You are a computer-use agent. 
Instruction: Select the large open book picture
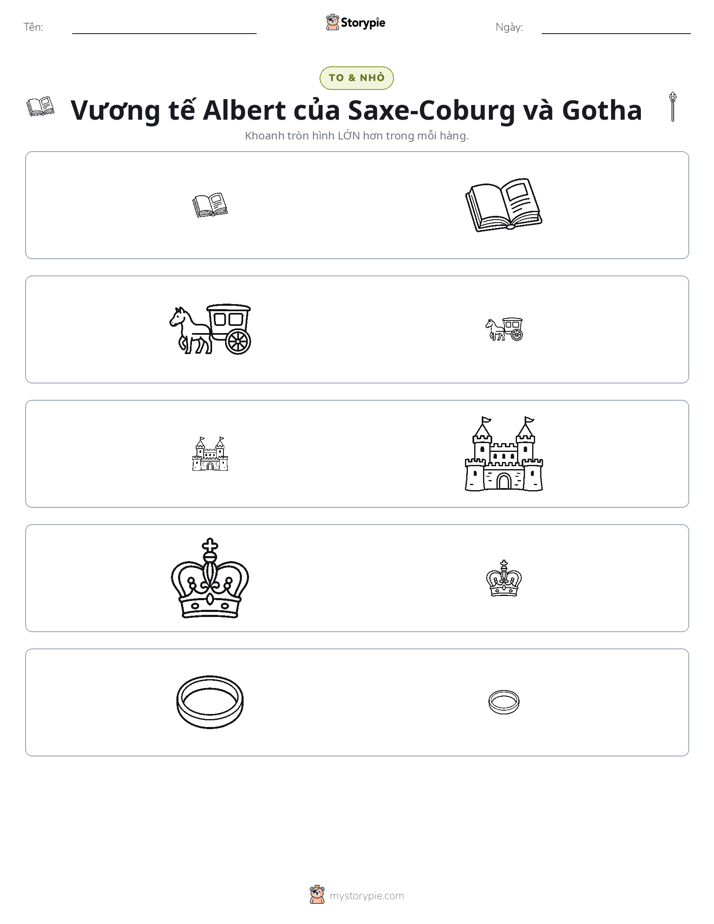(x=504, y=205)
